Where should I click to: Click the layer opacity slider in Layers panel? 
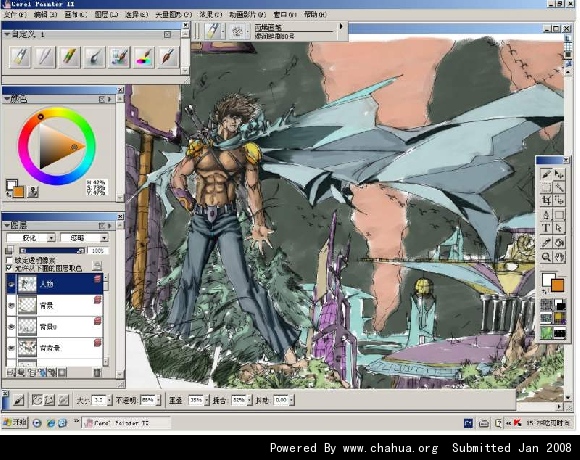tap(52, 251)
